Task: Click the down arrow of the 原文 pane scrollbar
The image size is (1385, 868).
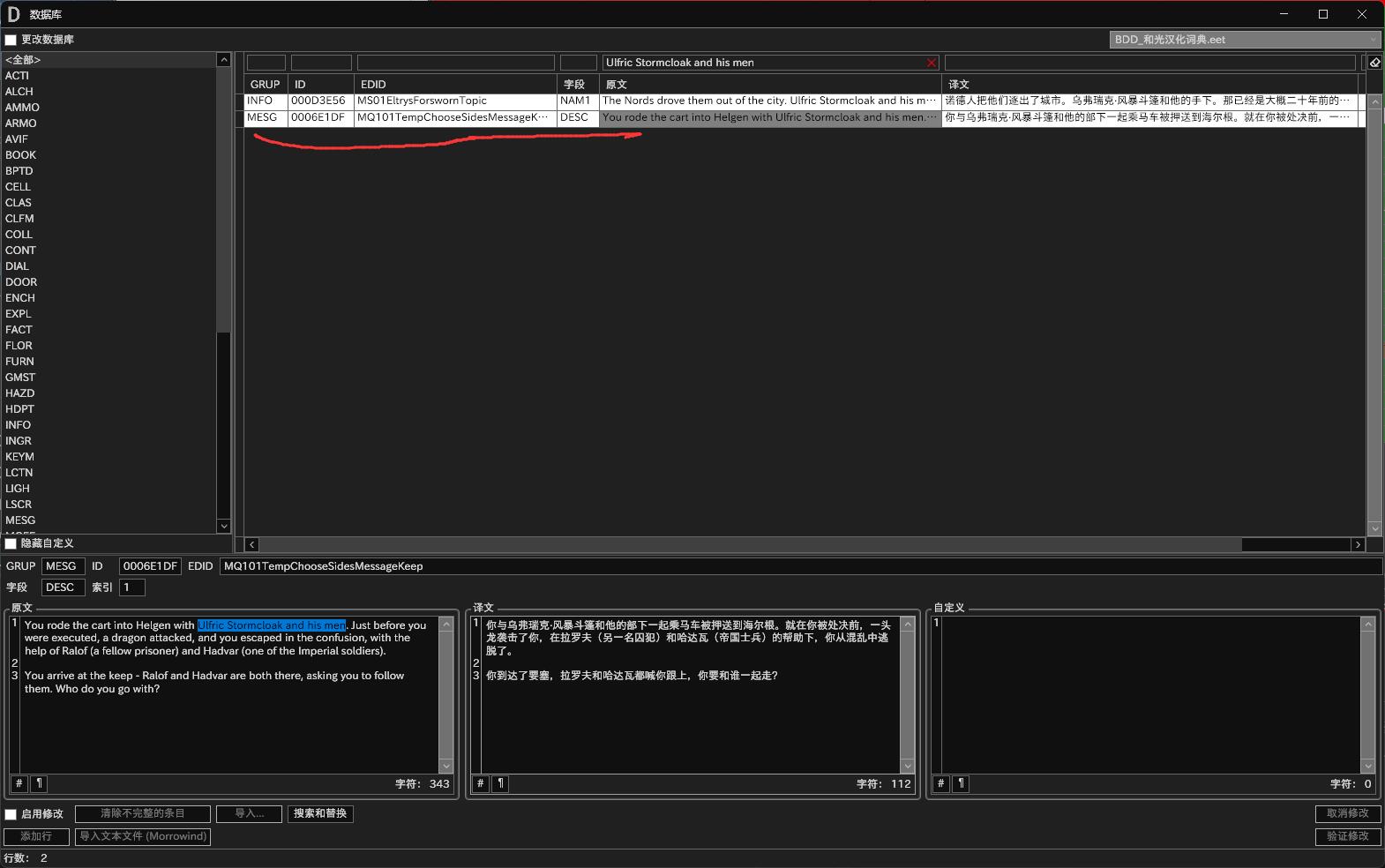Action: (x=445, y=767)
